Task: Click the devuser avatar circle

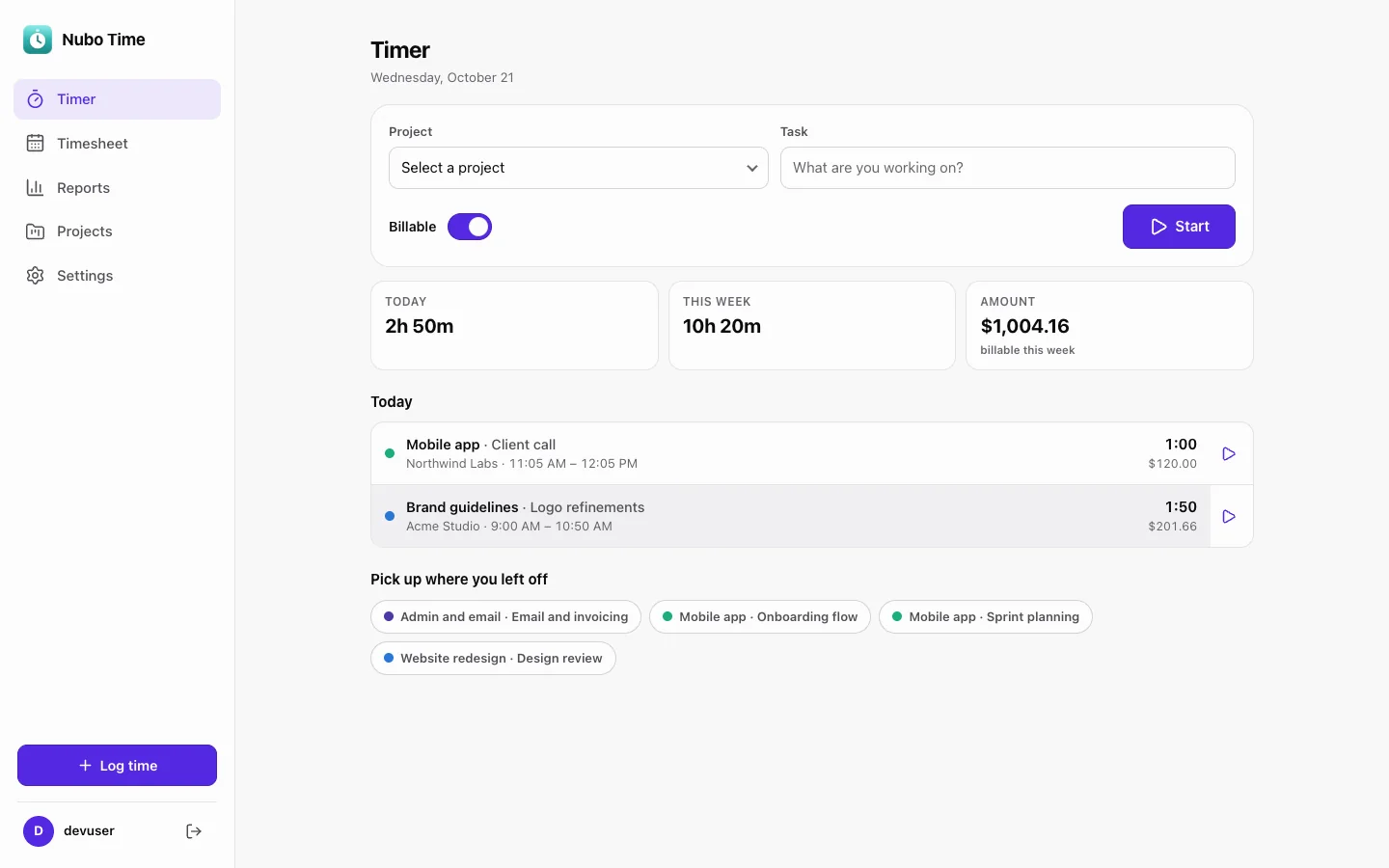Action: point(39,831)
